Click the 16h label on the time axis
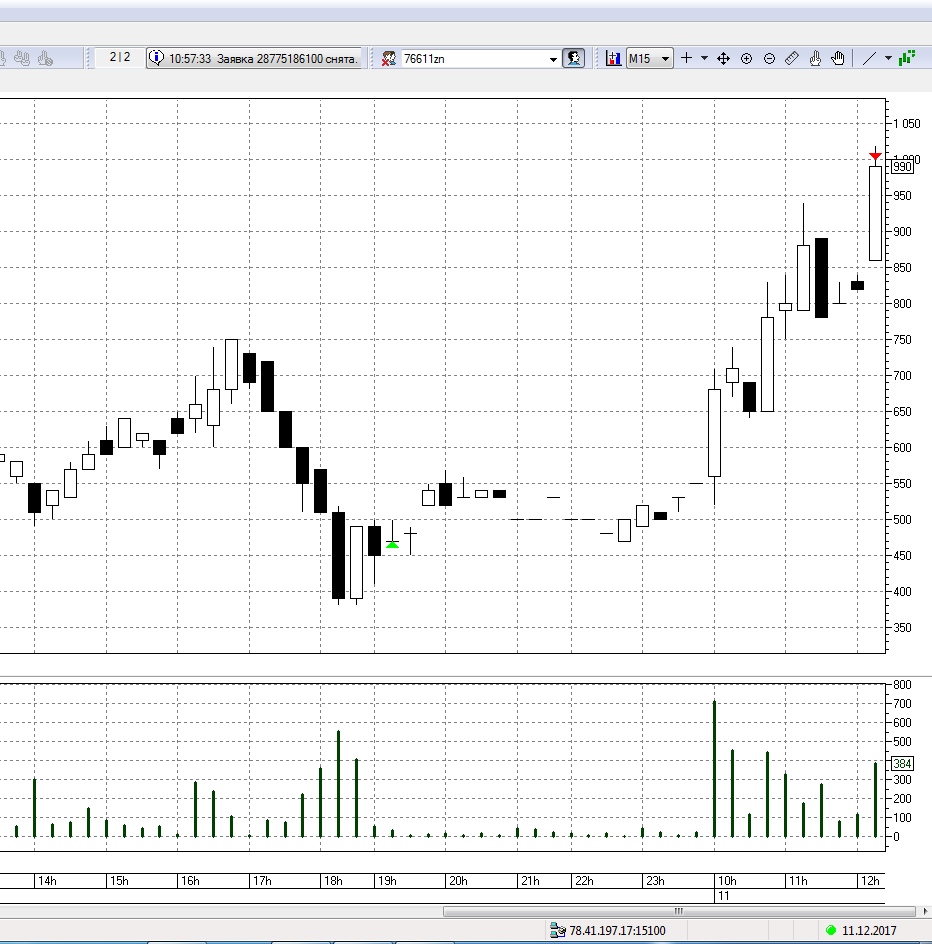This screenshot has height=944, width=932. coord(190,881)
